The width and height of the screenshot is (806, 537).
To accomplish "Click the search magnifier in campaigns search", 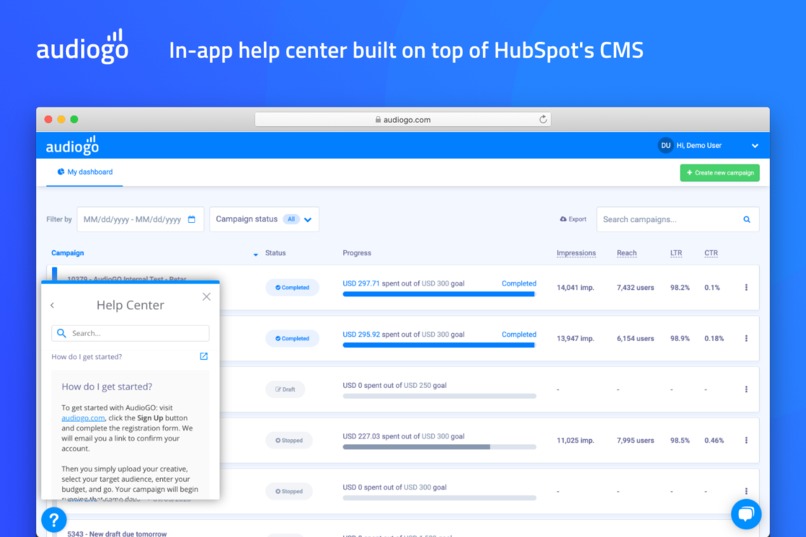I will (x=746, y=219).
